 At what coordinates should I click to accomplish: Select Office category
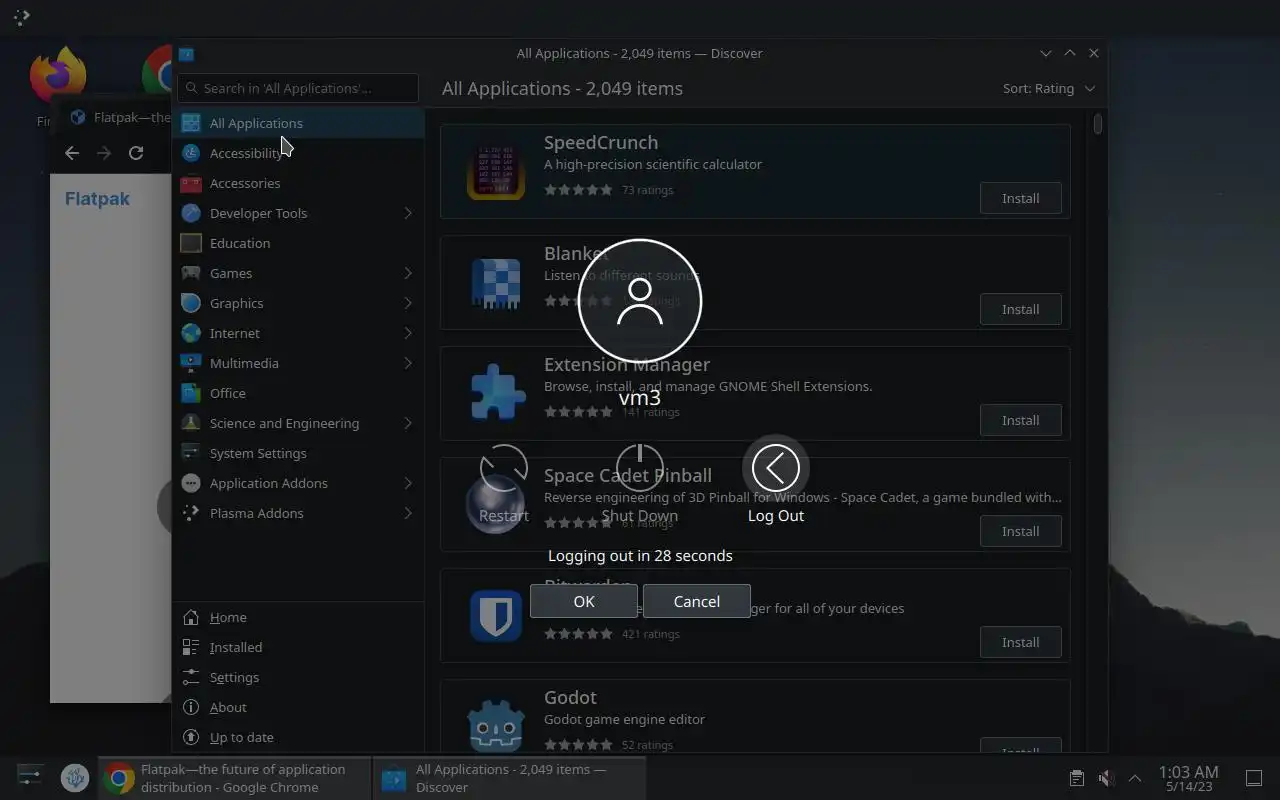click(x=298, y=393)
